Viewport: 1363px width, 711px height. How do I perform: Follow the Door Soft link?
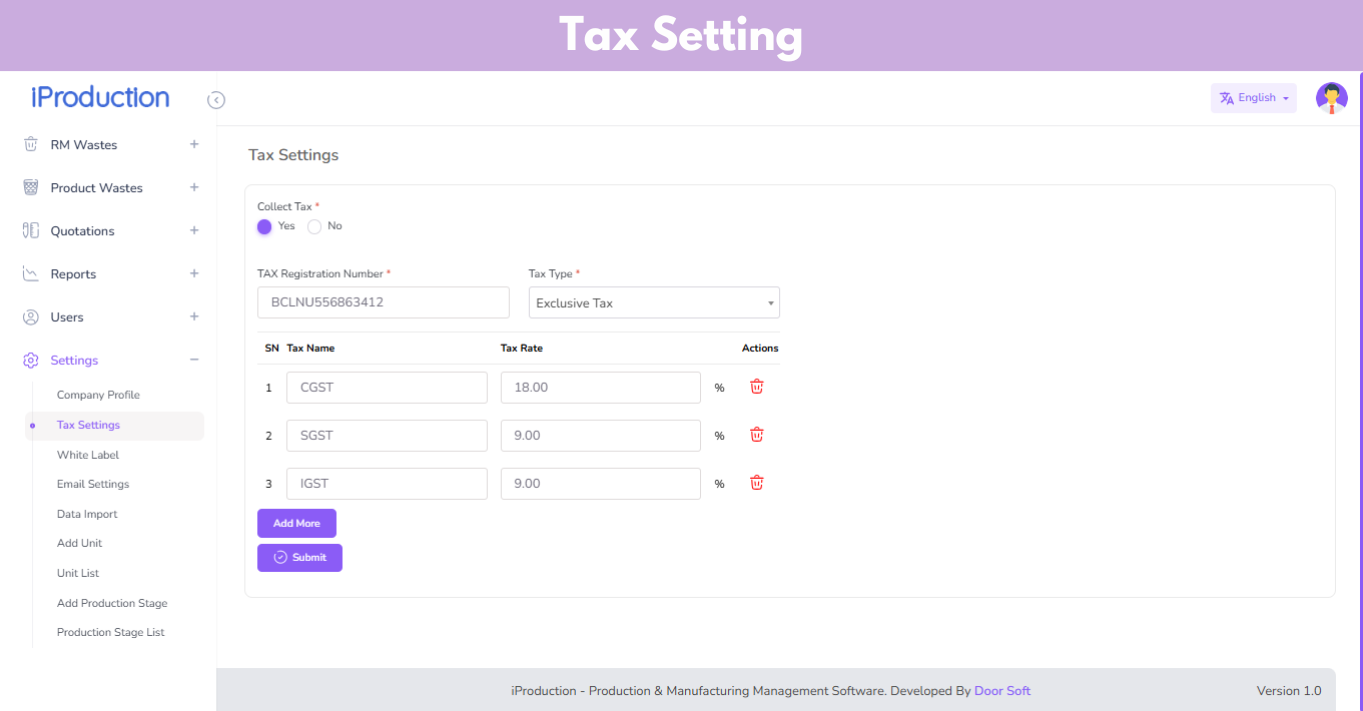tap(1002, 691)
